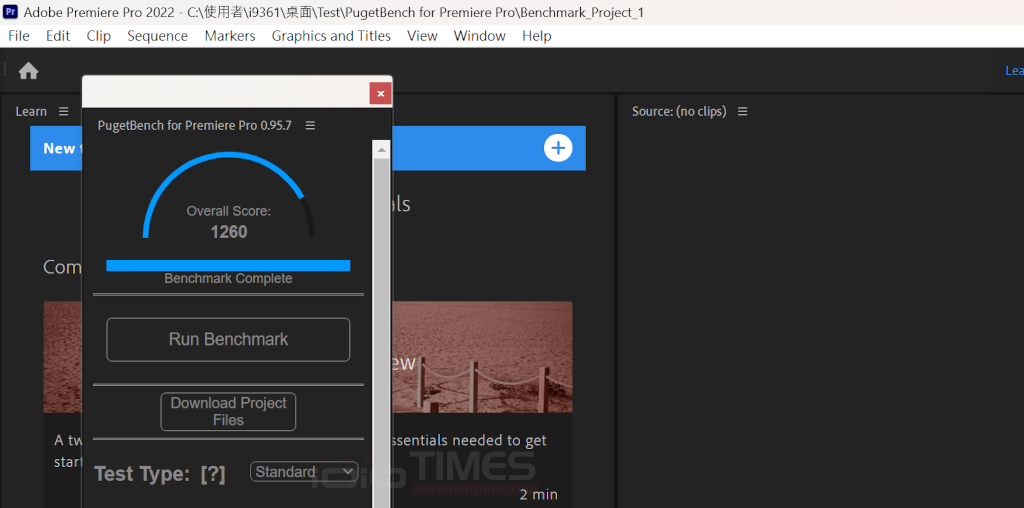Click Download Project Files button
1024x508 pixels.
pos(229,411)
